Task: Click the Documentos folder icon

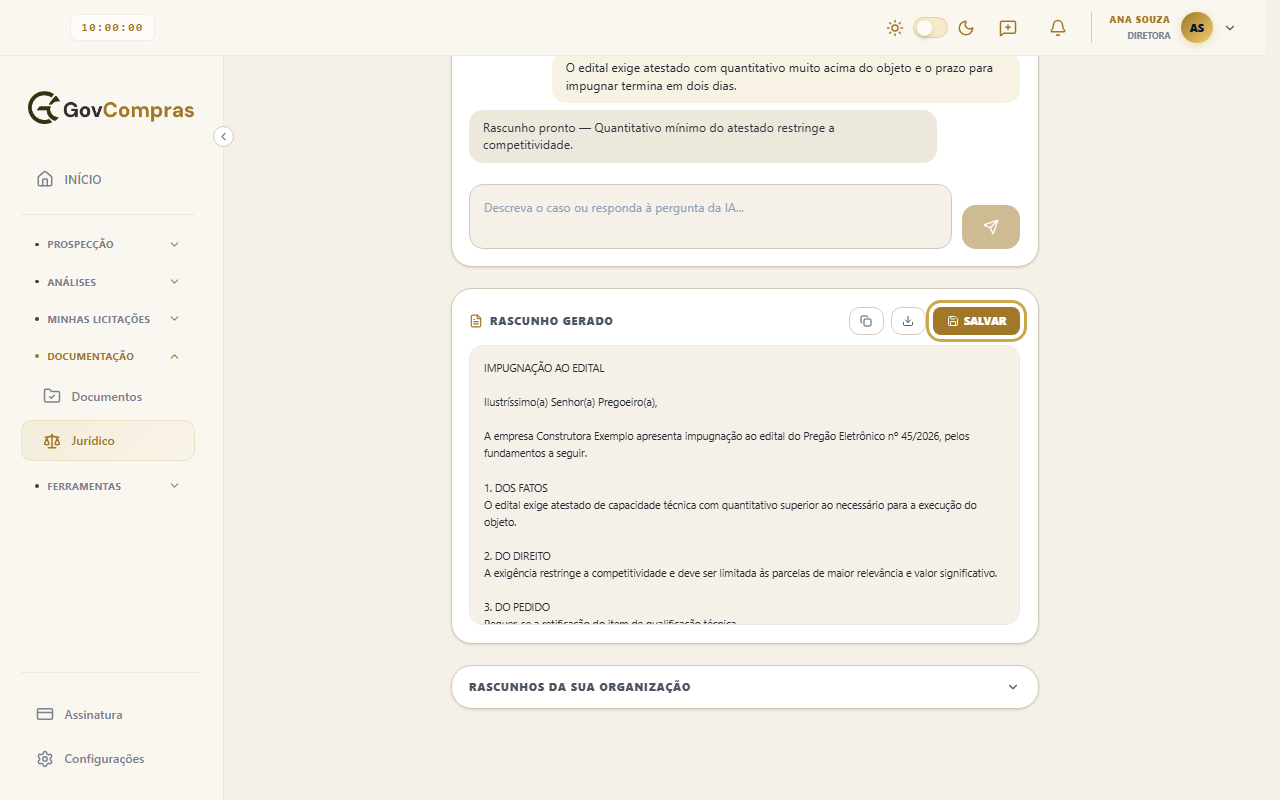Action: click(x=52, y=396)
